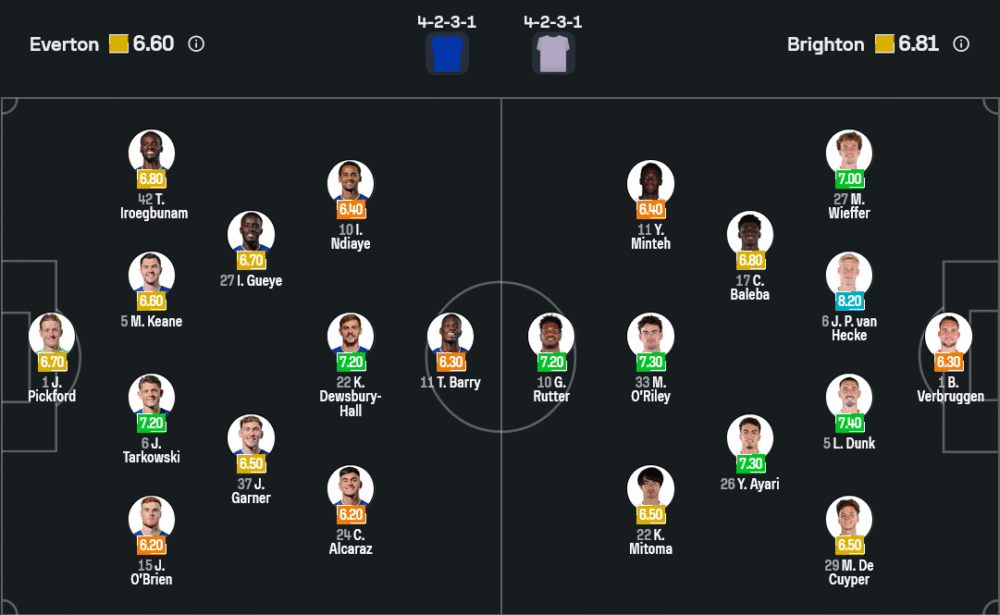Click Everton's blue home shirt icon
Screen dimensions: 1000x615
[447, 53]
